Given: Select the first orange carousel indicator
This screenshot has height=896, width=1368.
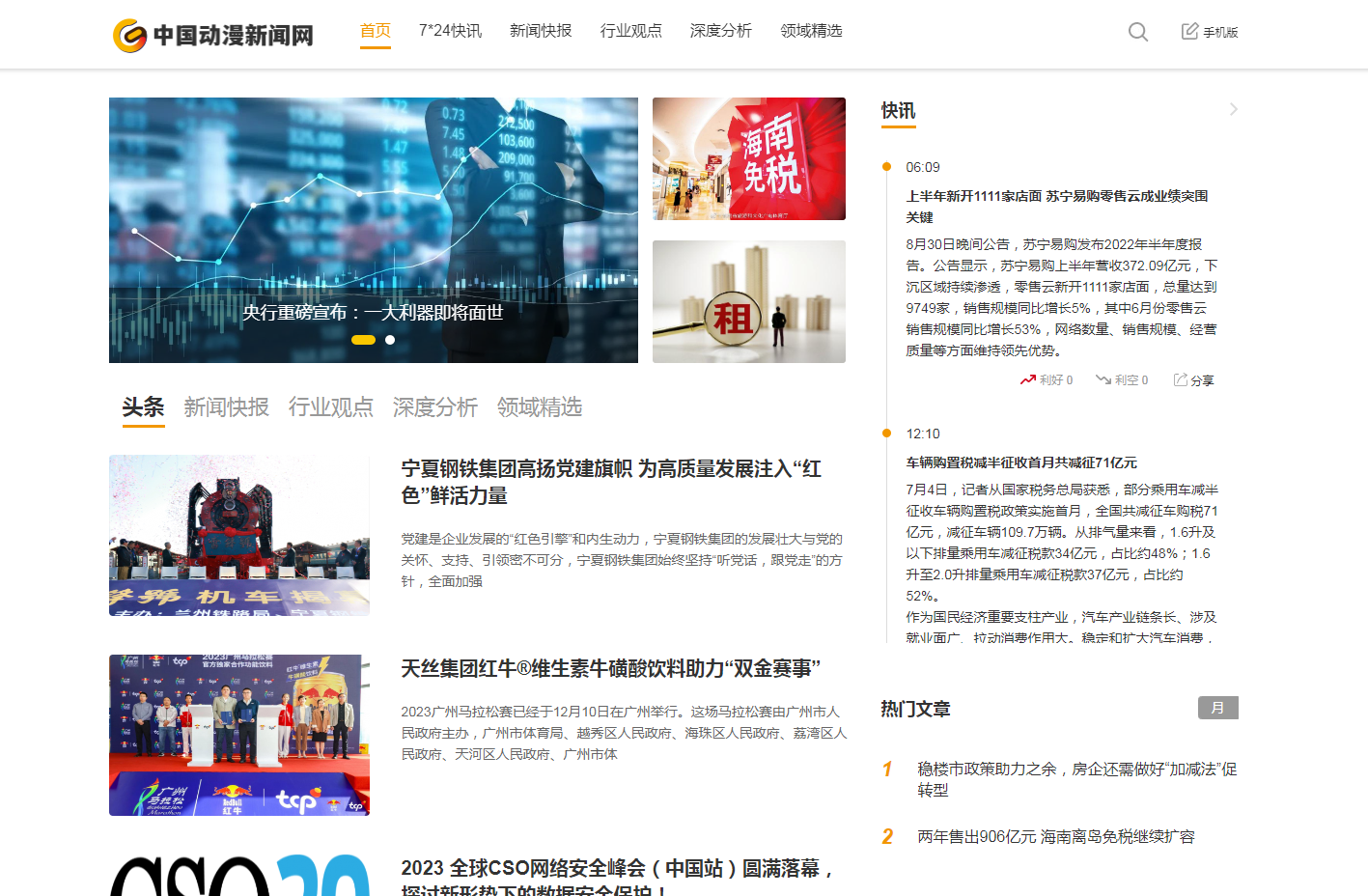Looking at the screenshot, I should [x=363, y=340].
